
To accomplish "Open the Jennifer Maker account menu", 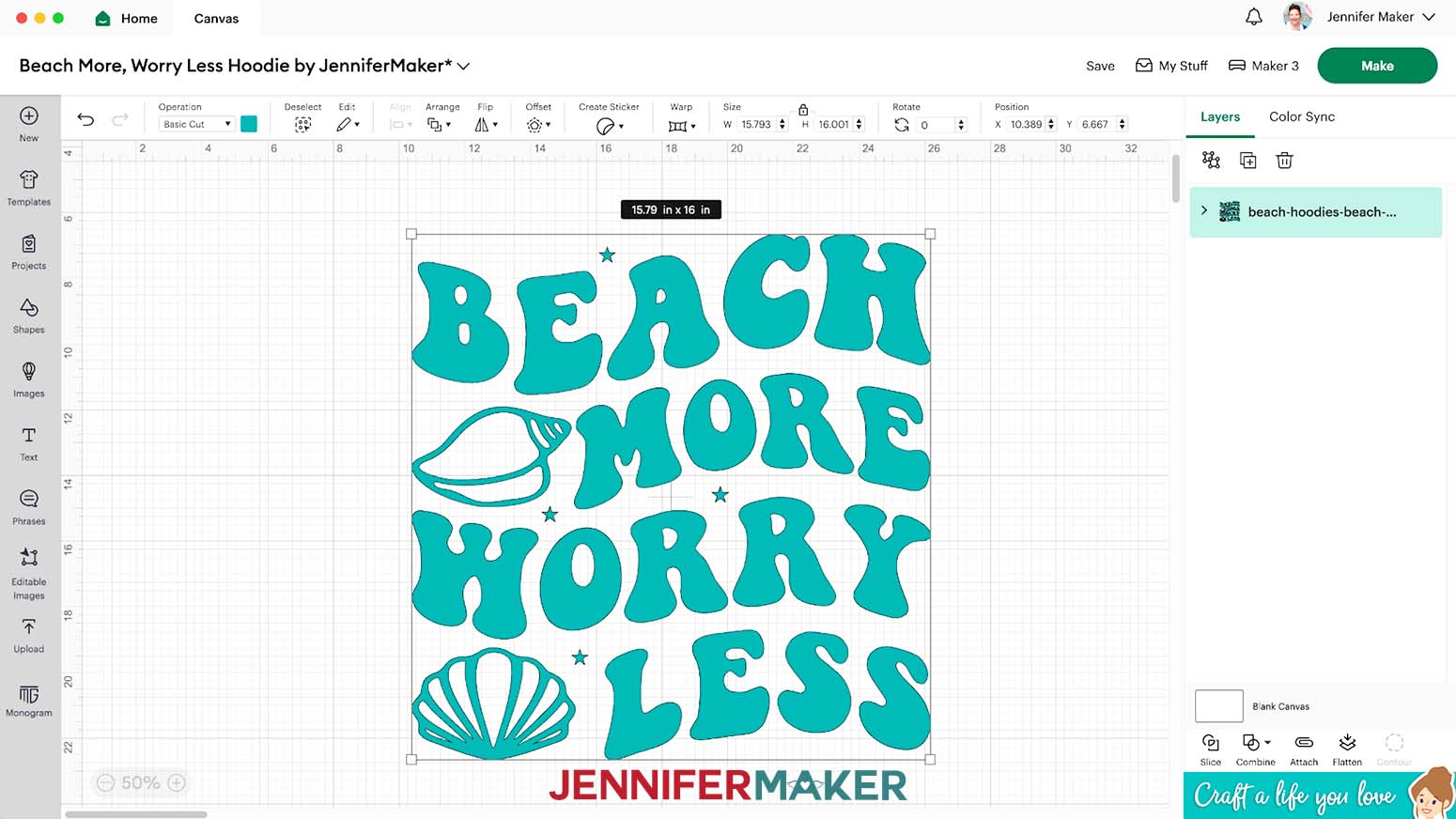I will [1381, 17].
